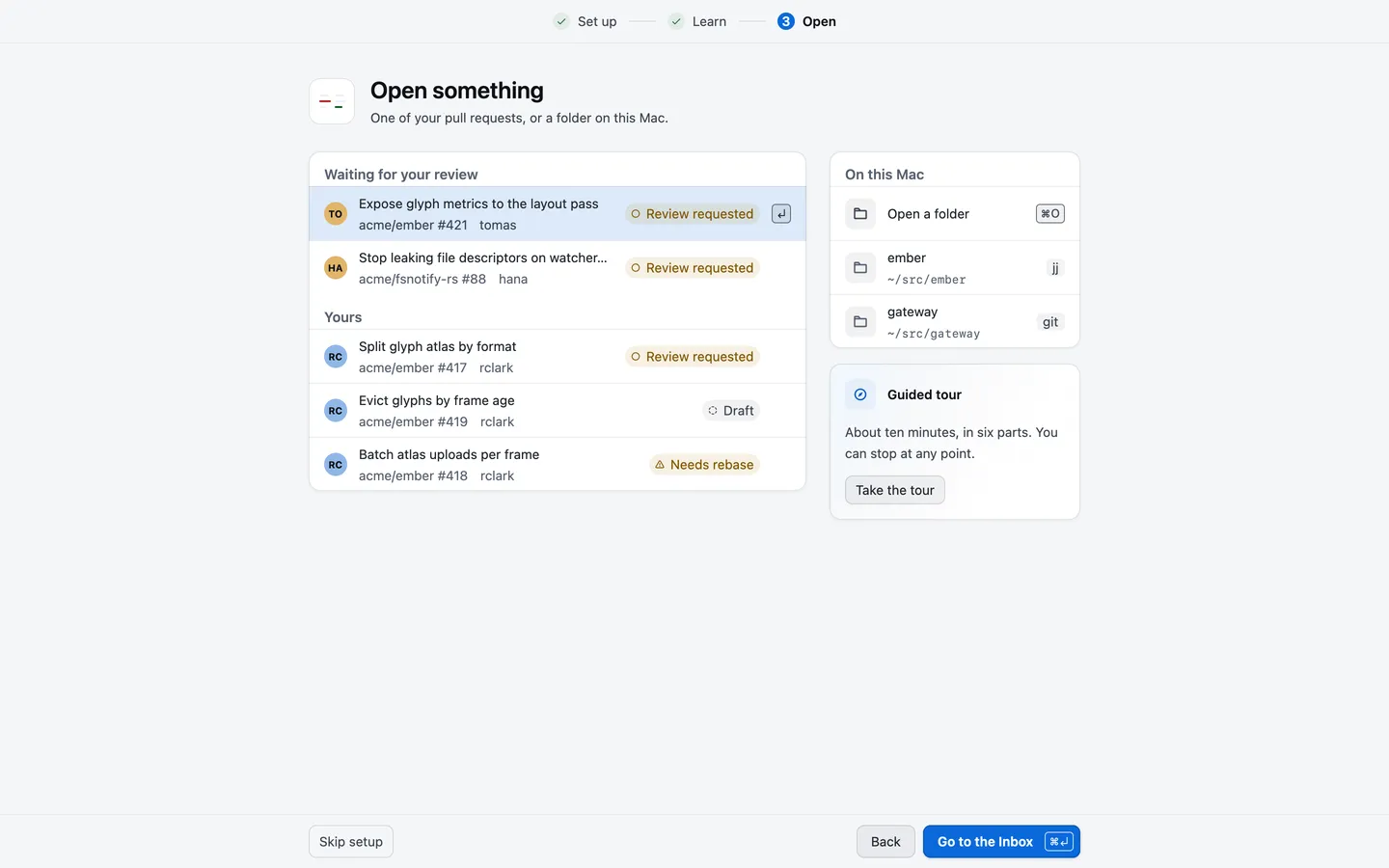Click the folder icon for gateway
1389x868 pixels.
(x=860, y=322)
